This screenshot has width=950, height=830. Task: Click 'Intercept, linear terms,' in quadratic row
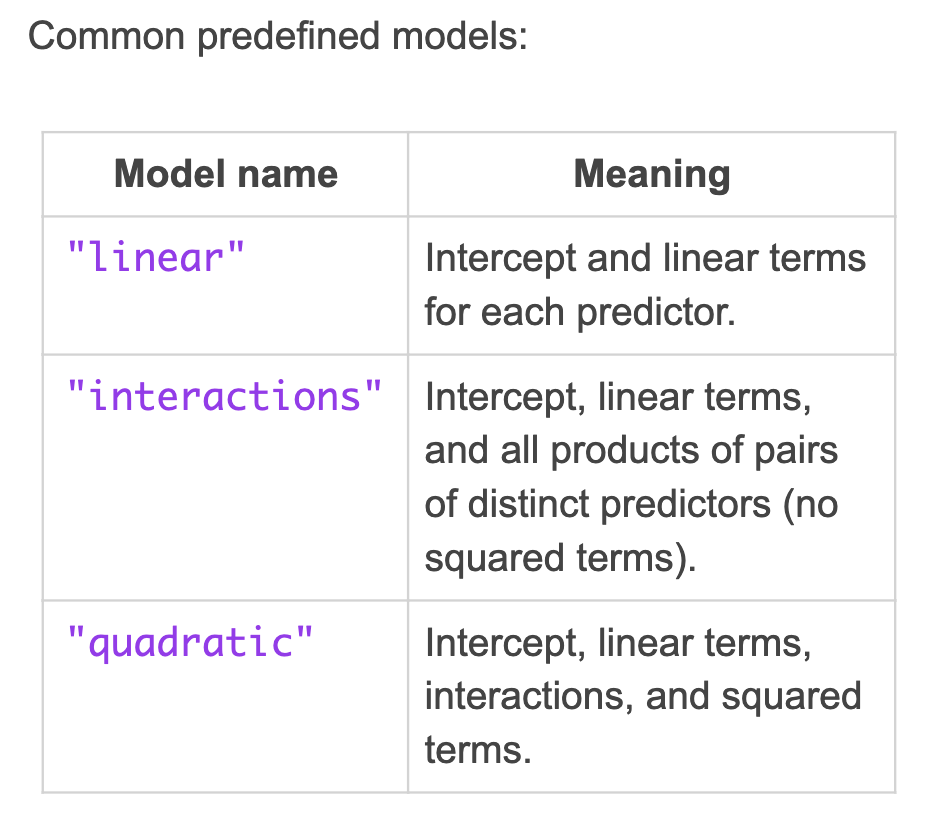[x=618, y=643]
